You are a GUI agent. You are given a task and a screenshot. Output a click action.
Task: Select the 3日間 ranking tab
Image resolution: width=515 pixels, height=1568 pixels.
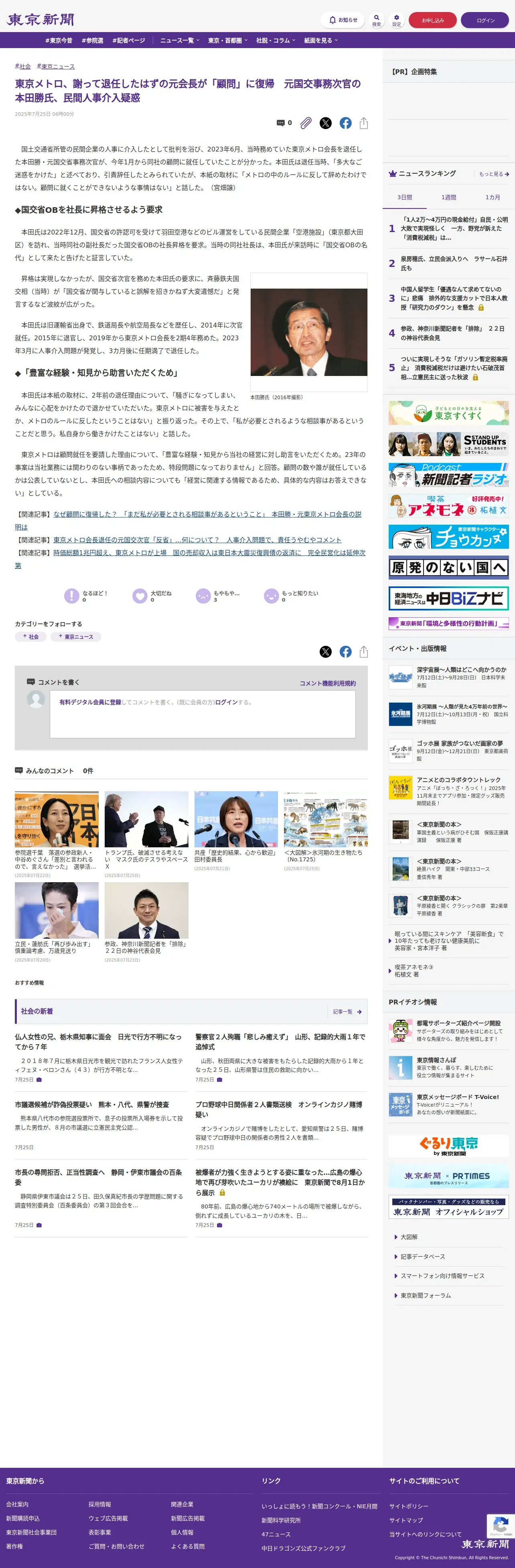coord(405,197)
